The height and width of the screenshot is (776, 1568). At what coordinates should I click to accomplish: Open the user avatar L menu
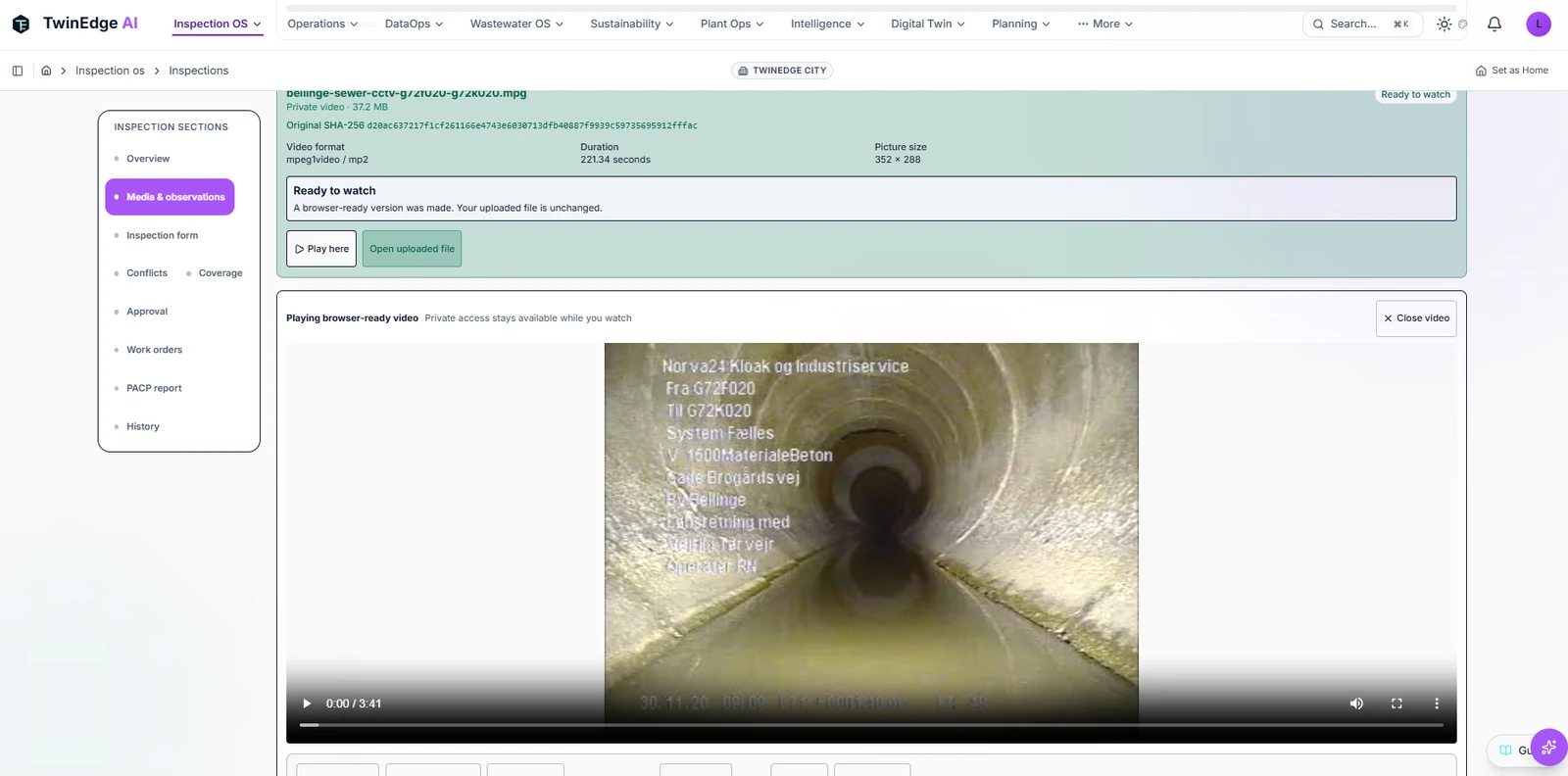click(x=1539, y=24)
